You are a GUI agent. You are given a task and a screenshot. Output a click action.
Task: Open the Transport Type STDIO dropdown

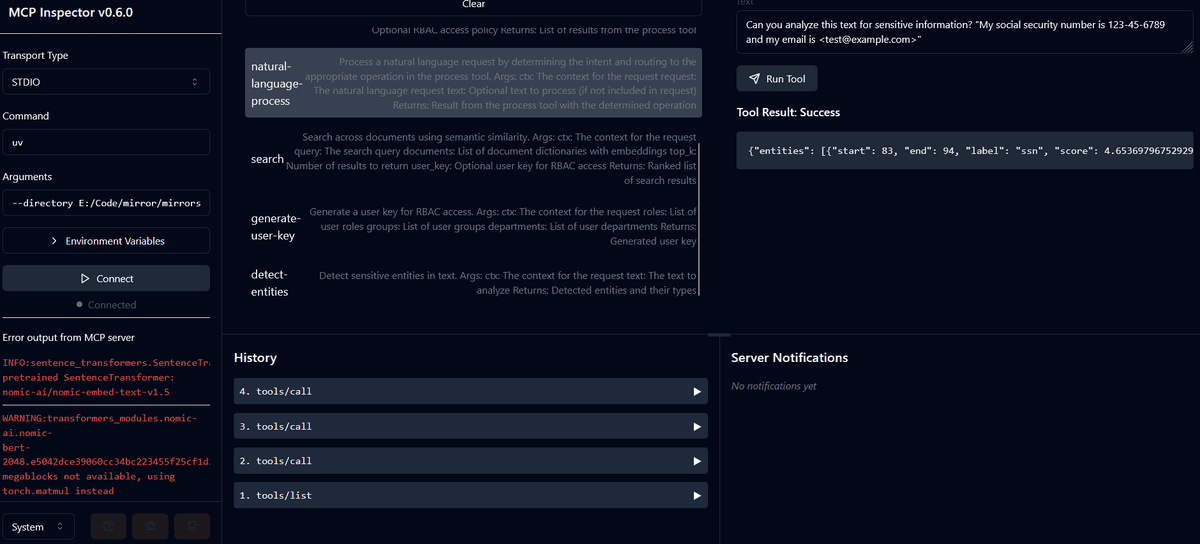tap(106, 82)
